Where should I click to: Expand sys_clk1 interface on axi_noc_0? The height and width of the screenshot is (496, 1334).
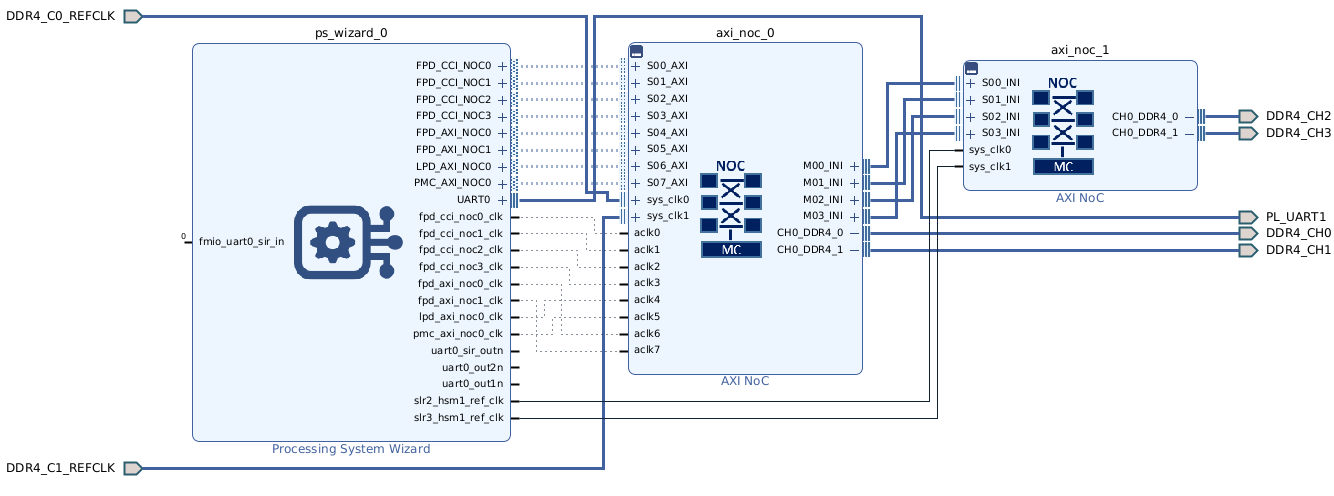click(637, 216)
